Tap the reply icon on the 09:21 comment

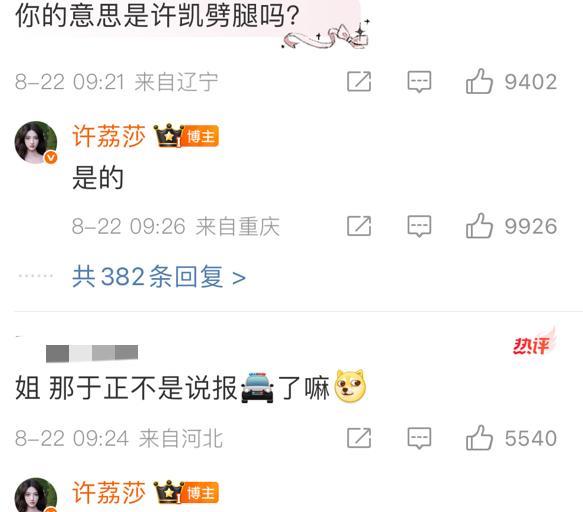[419, 81]
